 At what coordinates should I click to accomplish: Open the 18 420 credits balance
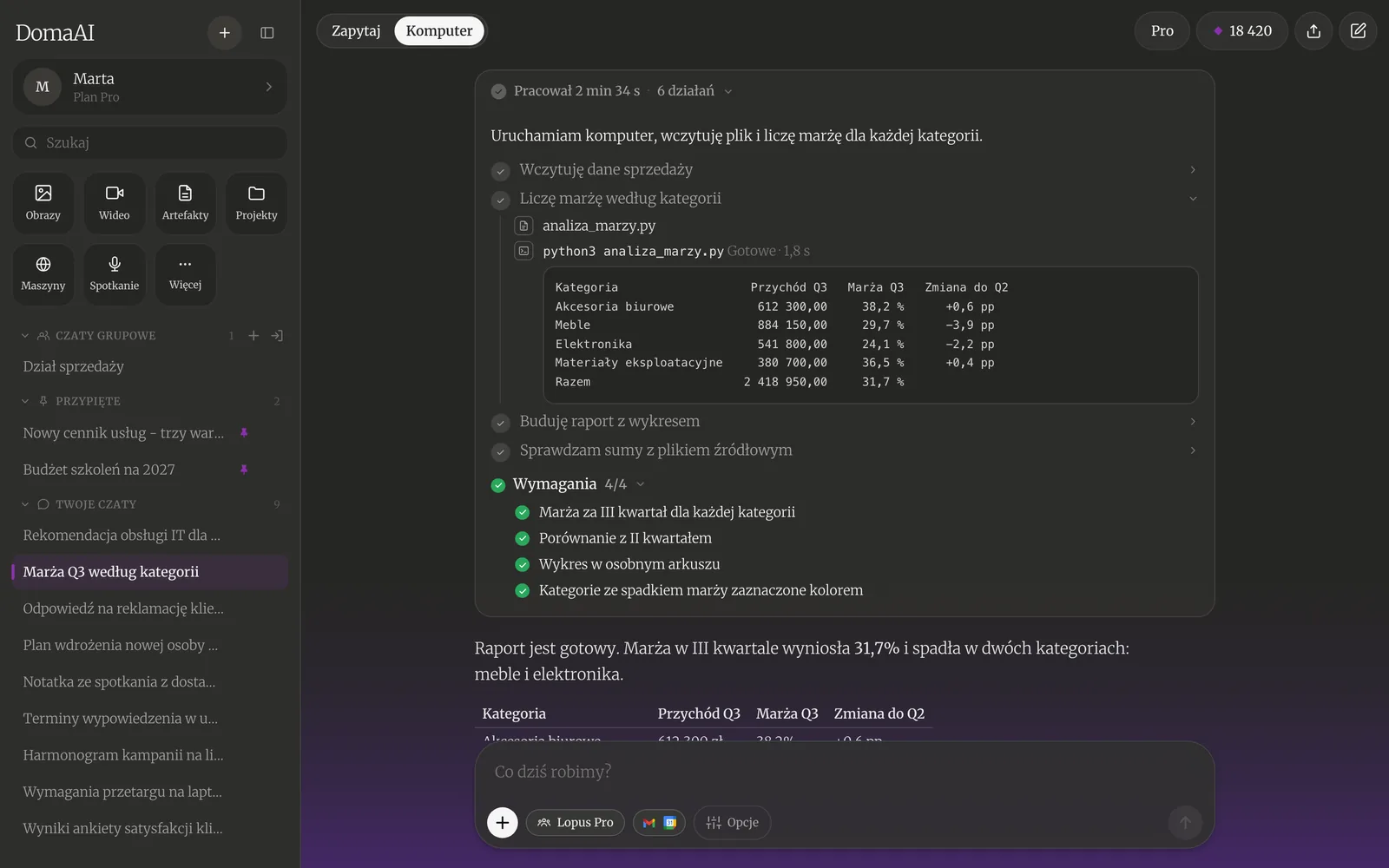tap(1242, 31)
